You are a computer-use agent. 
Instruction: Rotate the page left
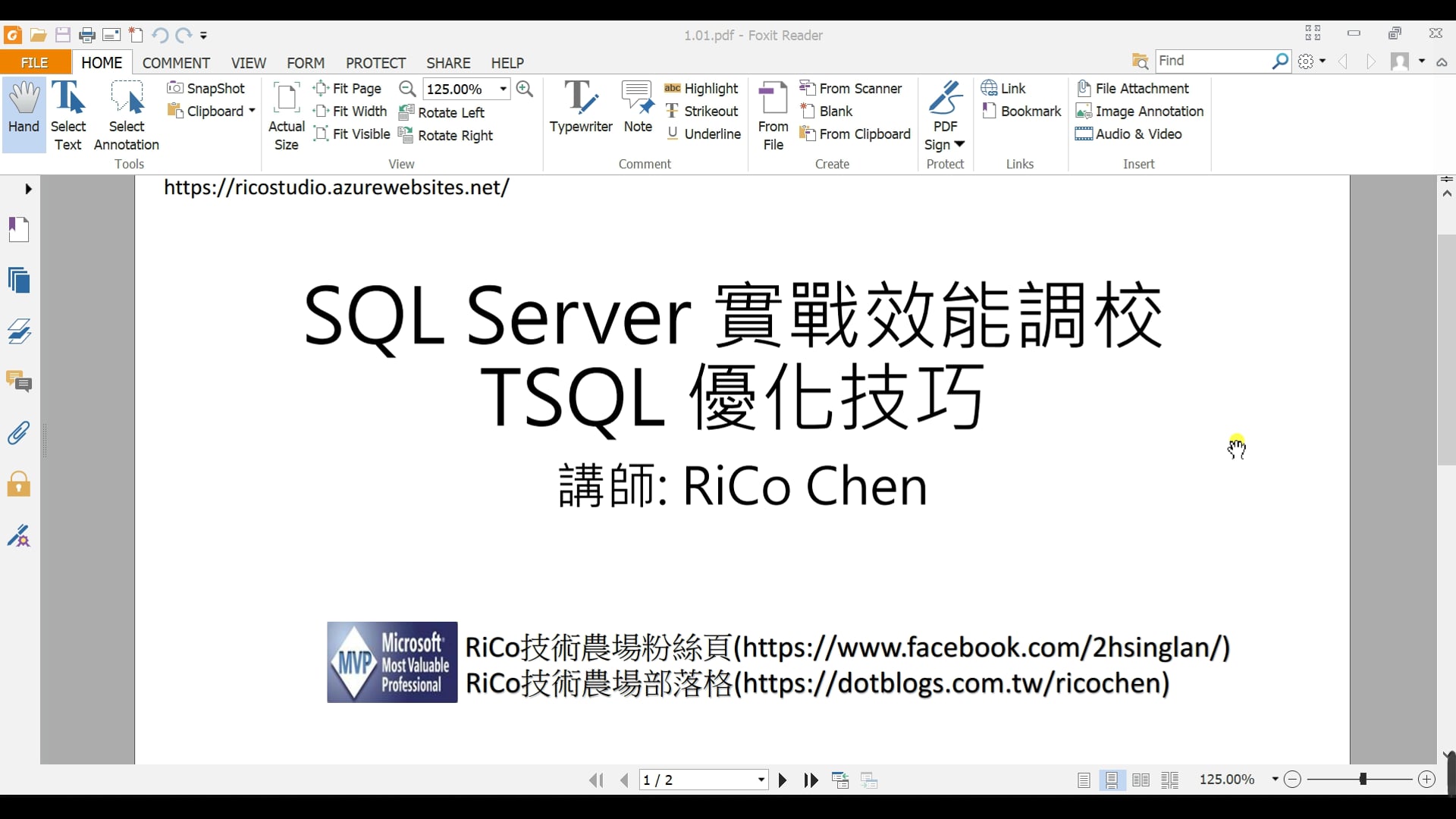click(x=441, y=112)
